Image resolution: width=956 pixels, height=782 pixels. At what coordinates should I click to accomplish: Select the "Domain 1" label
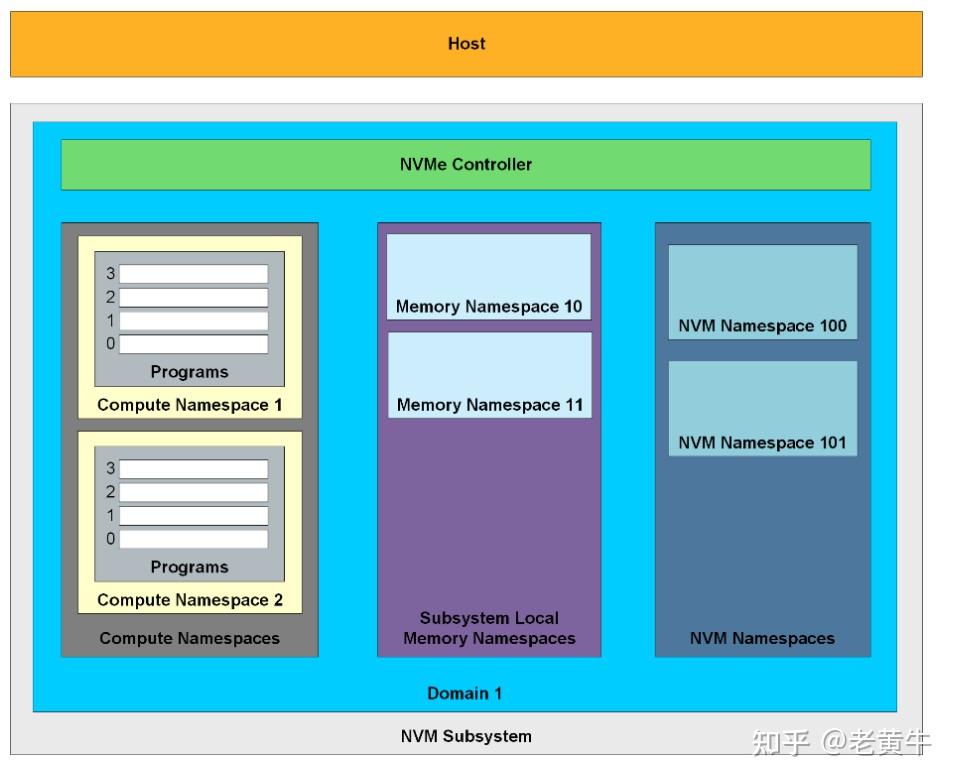(x=465, y=694)
